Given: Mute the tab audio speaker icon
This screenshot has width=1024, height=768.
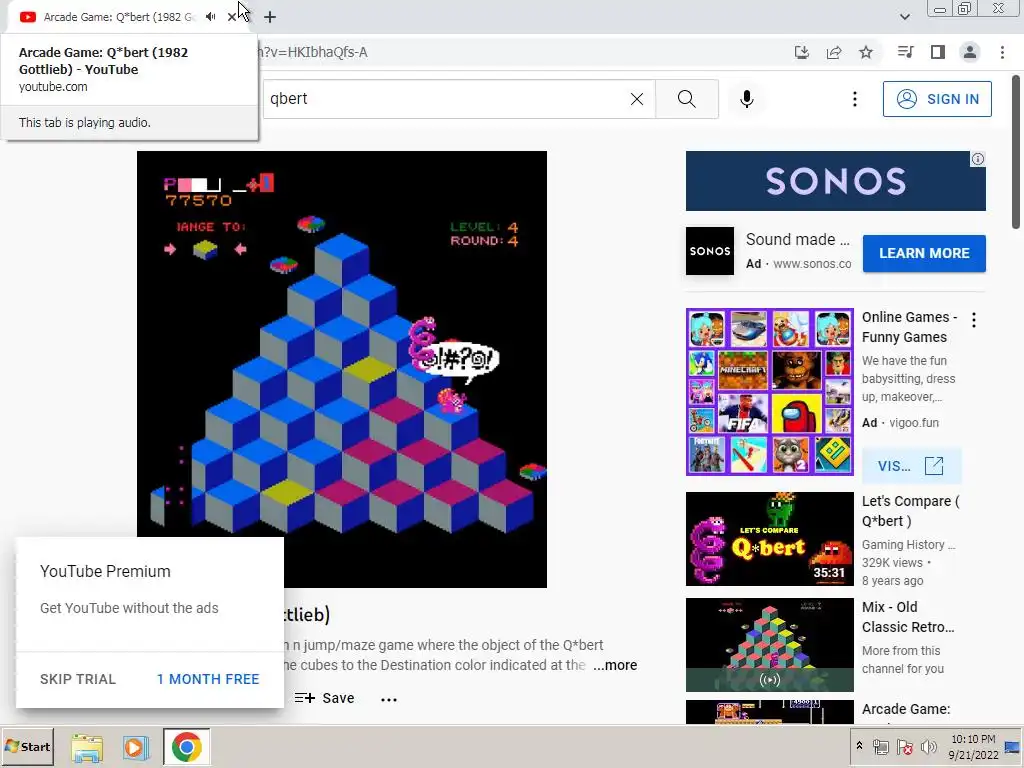Looking at the screenshot, I should pyautogui.click(x=210, y=17).
